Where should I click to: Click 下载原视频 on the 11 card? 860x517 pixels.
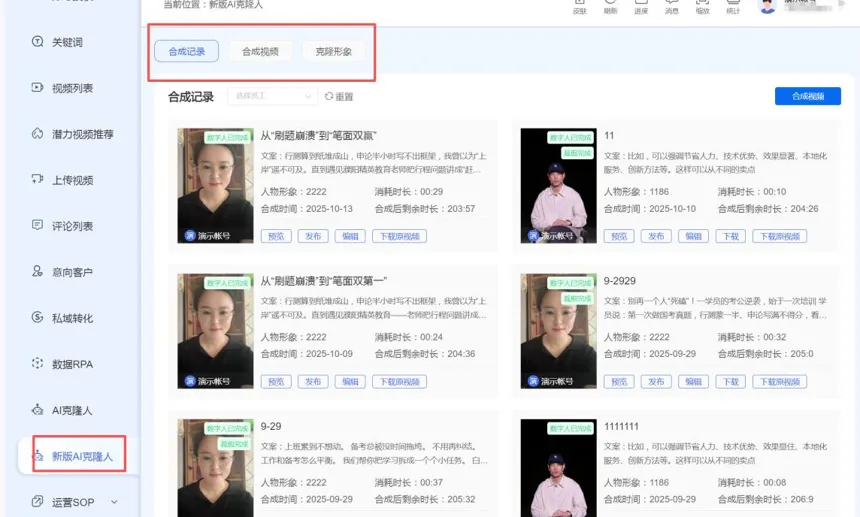780,236
